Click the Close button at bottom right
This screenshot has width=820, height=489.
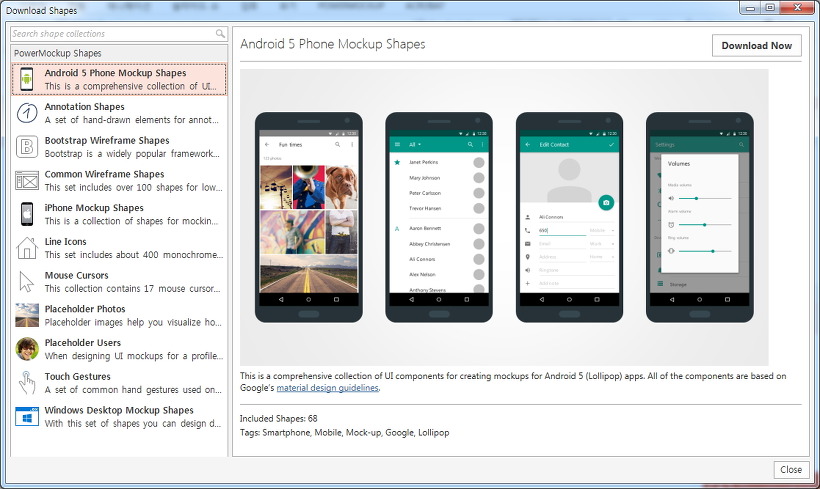(791, 470)
